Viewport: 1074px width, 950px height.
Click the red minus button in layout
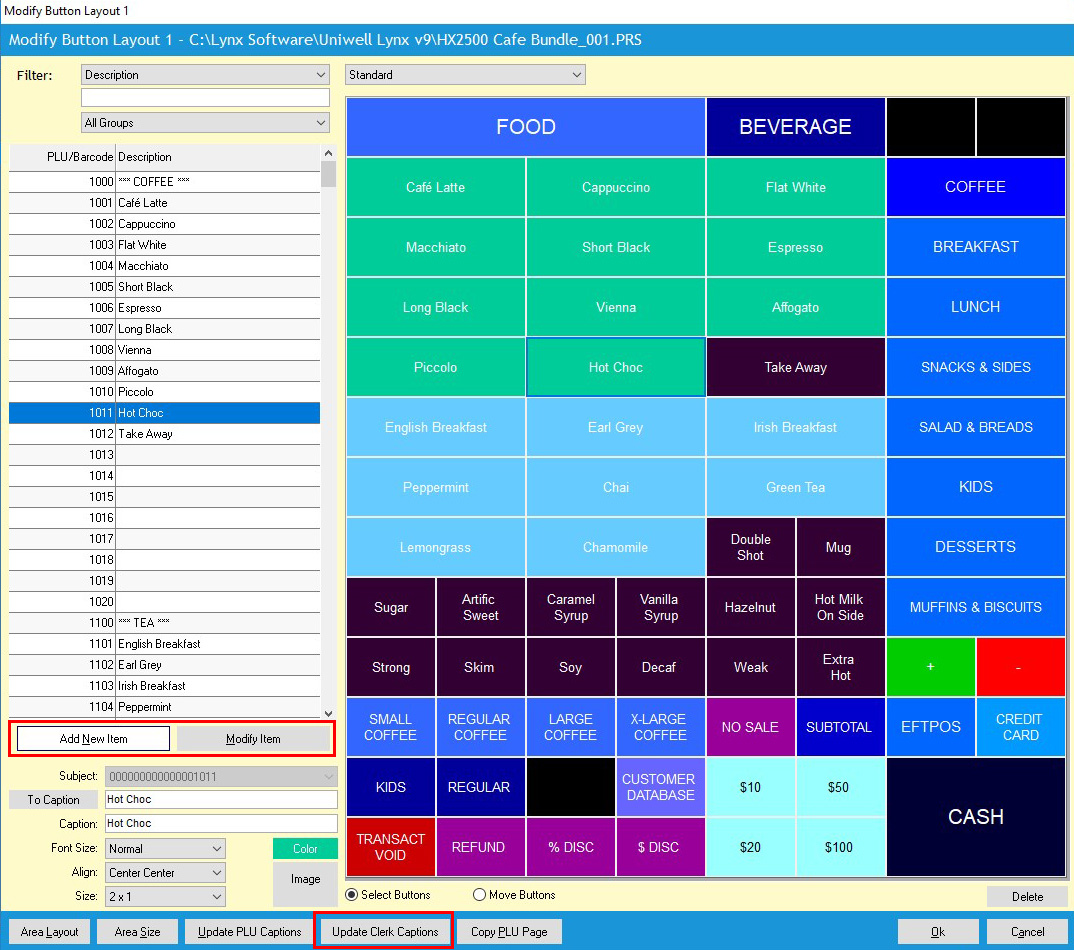[1020, 667]
